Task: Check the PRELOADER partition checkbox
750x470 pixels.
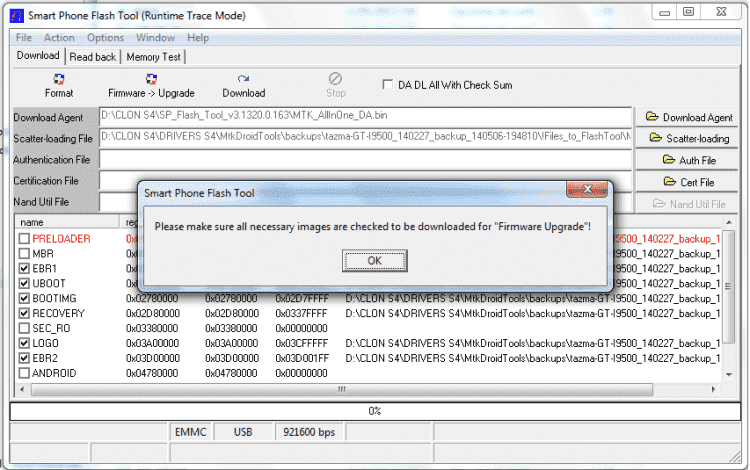Action: pyautogui.click(x=24, y=239)
